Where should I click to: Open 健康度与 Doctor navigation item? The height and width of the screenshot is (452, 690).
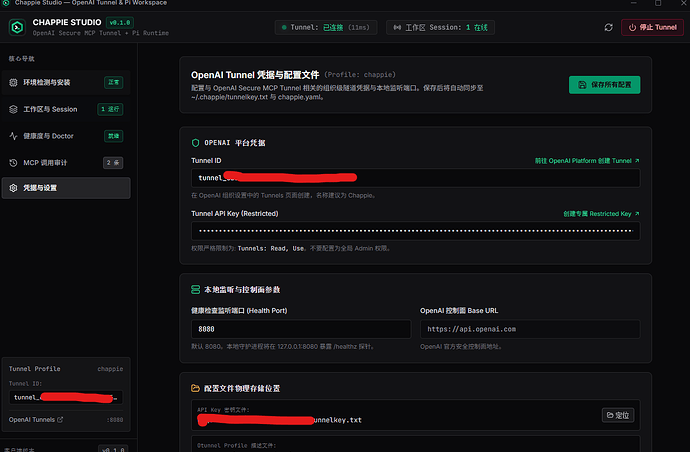[66, 136]
